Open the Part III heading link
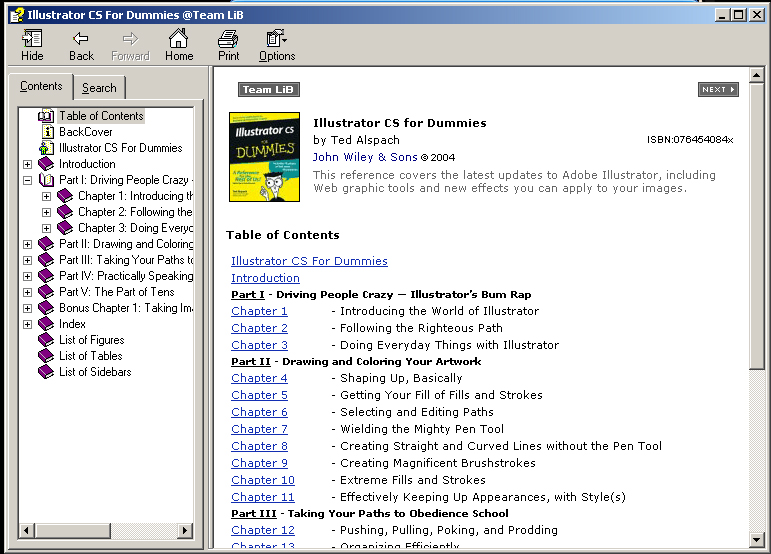This screenshot has height=554, width=771. (x=254, y=514)
